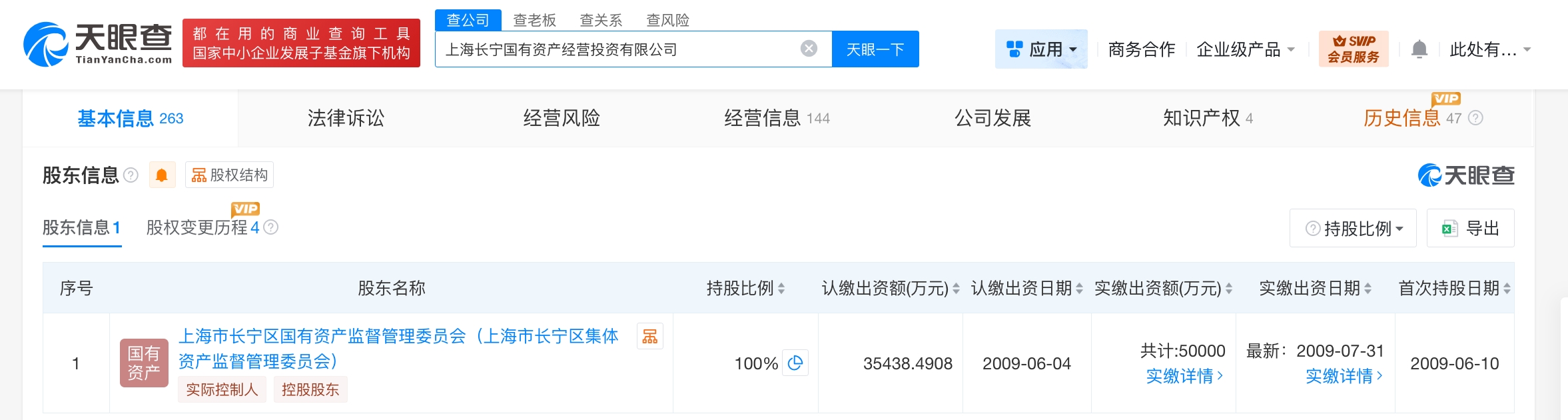Image resolution: width=1568 pixels, height=420 pixels.
Task: Expand the 应用 dropdown
Action: (x=1041, y=49)
